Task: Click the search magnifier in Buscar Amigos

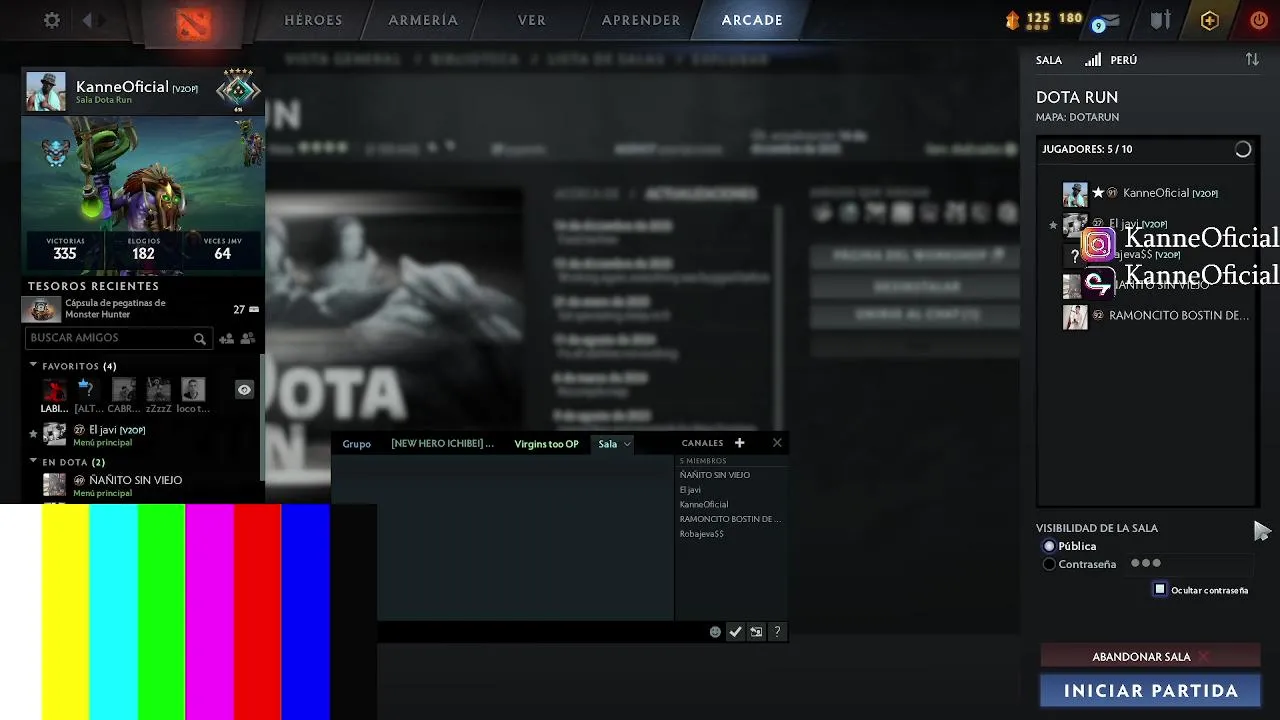Action: point(200,339)
